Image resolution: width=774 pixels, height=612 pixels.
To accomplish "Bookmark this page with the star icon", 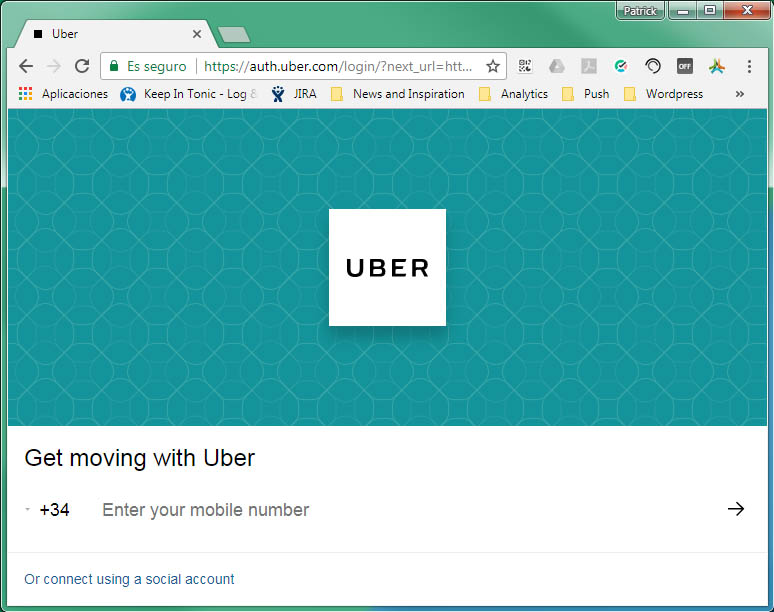I will [493, 66].
